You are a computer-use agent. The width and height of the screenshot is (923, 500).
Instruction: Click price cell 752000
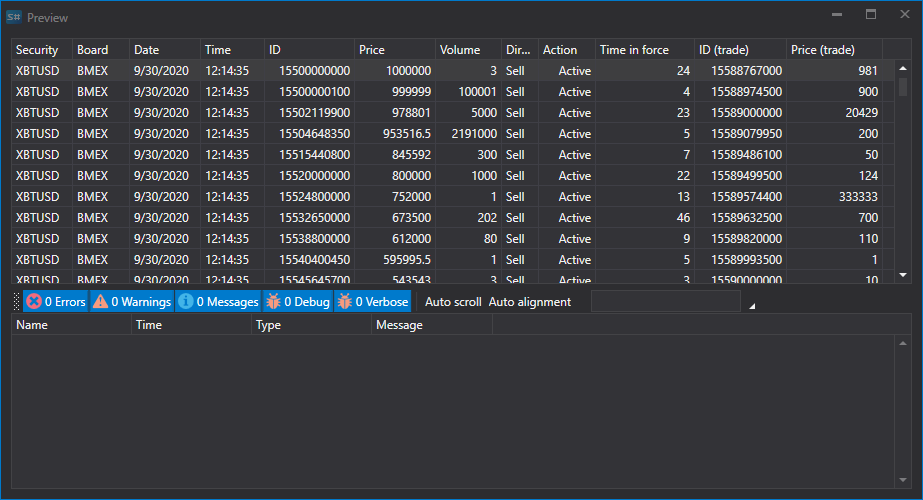(395, 197)
